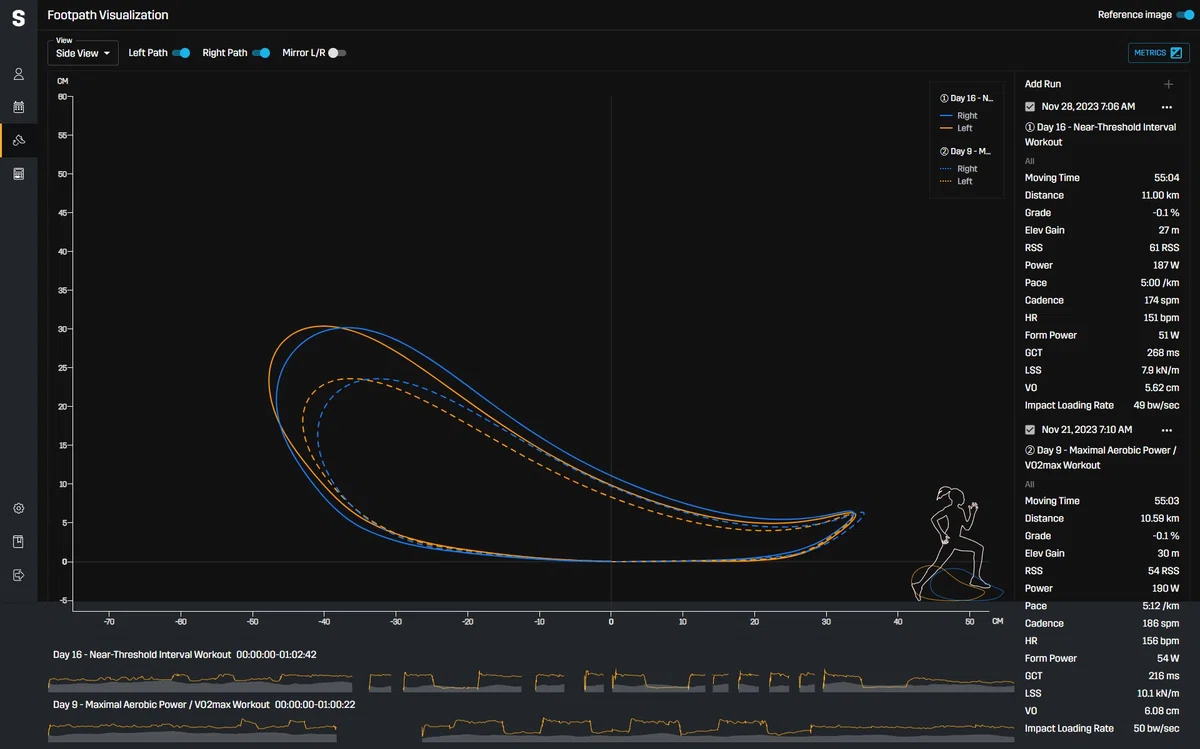Click the Stryd S logo icon

[x=18, y=18]
